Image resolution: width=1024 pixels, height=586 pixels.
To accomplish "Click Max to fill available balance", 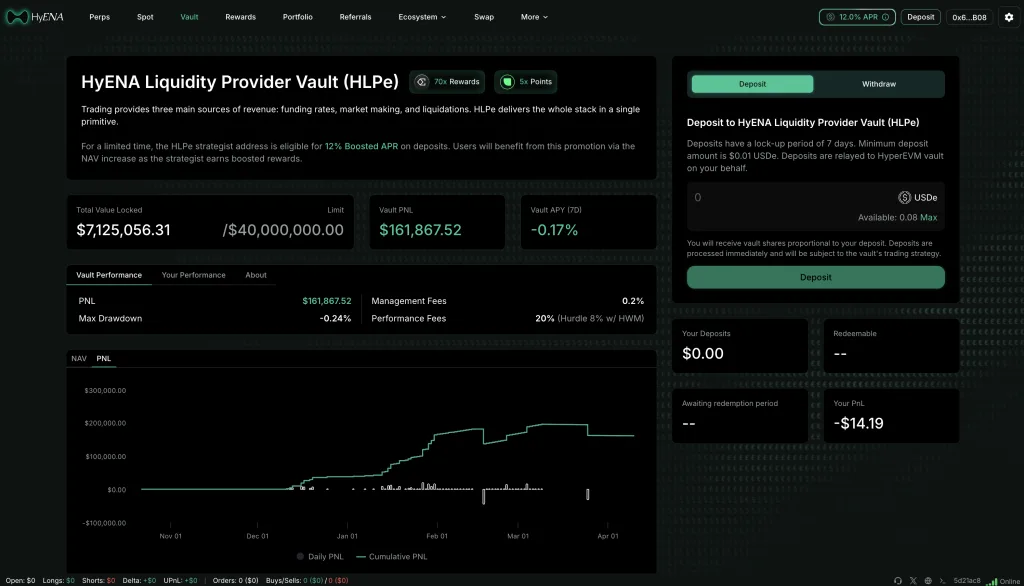I will (x=929, y=218).
